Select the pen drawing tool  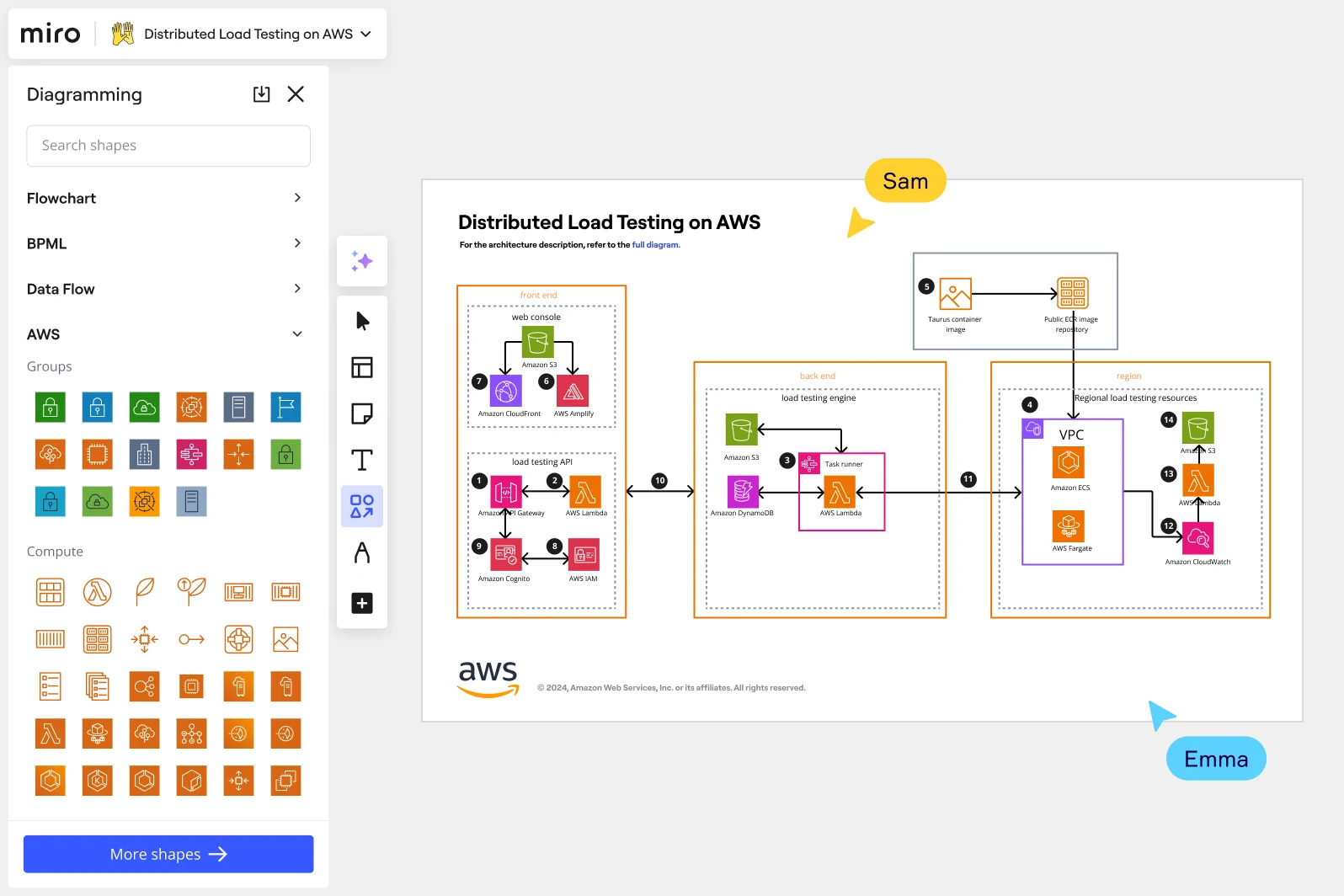(x=362, y=552)
